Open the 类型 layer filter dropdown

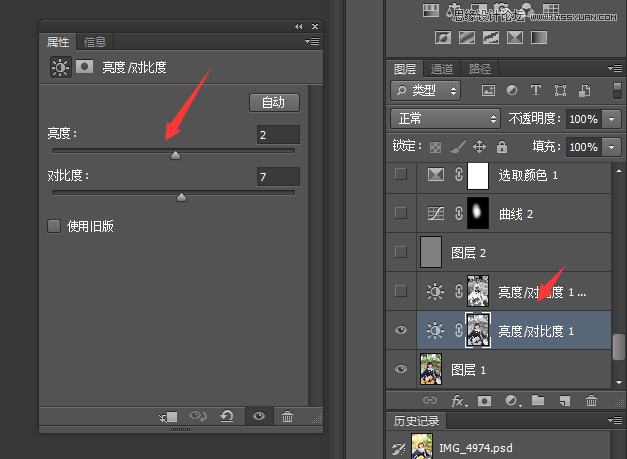coord(425,90)
